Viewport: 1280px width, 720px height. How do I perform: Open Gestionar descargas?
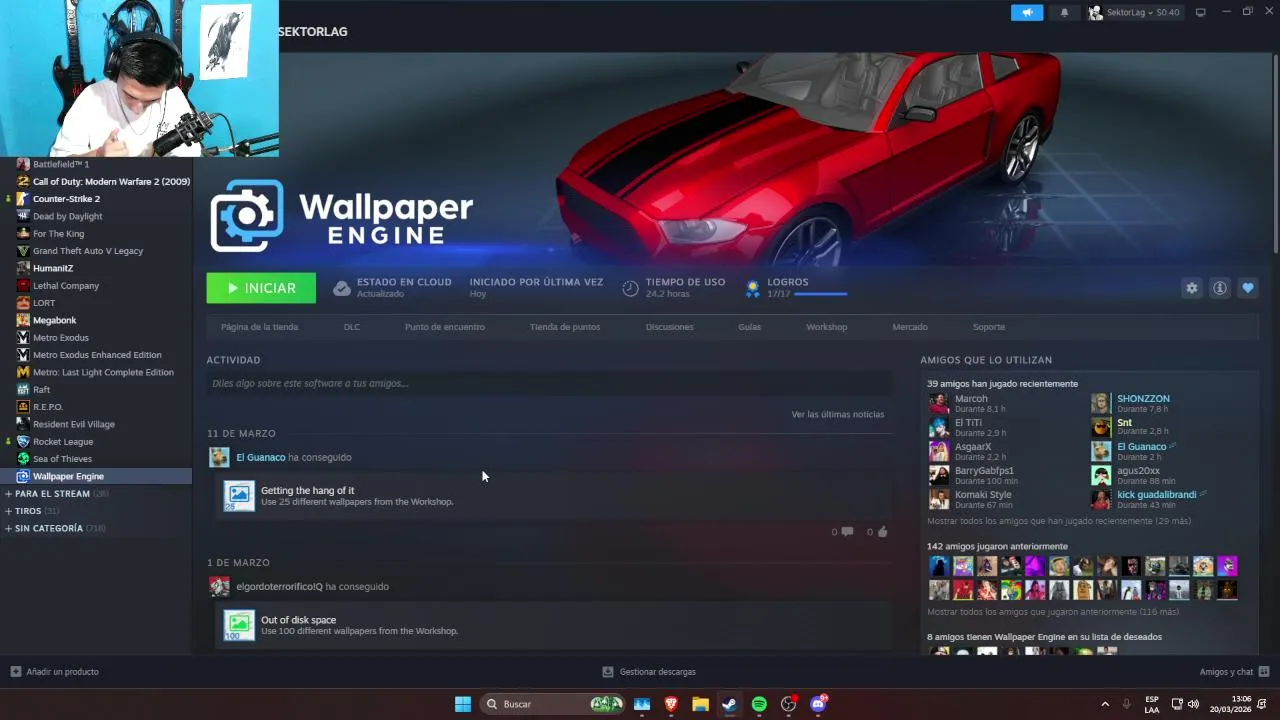[649, 672]
